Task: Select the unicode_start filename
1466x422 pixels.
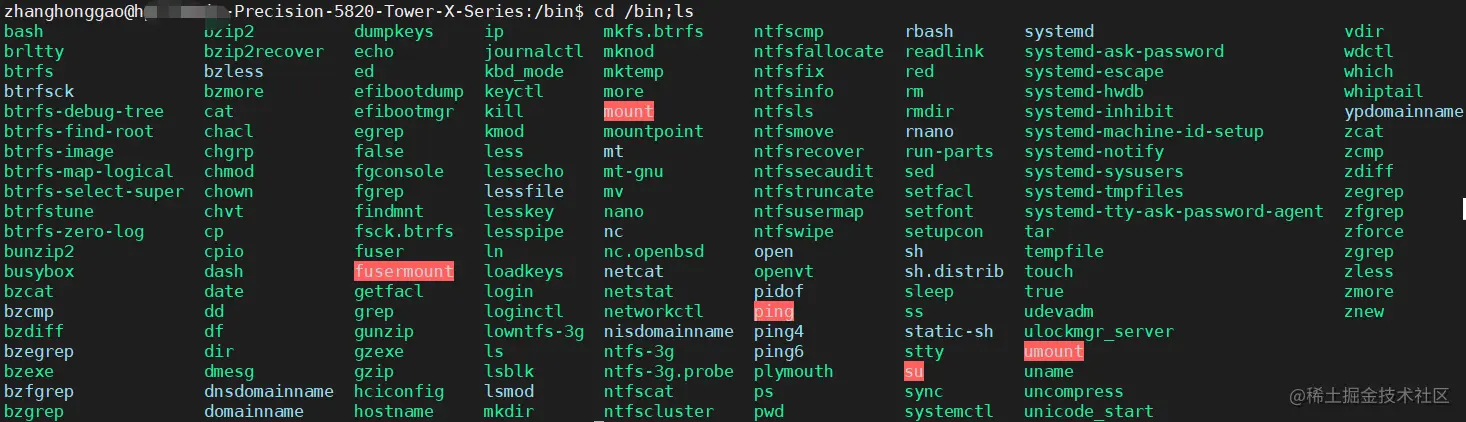Action: (1089, 411)
